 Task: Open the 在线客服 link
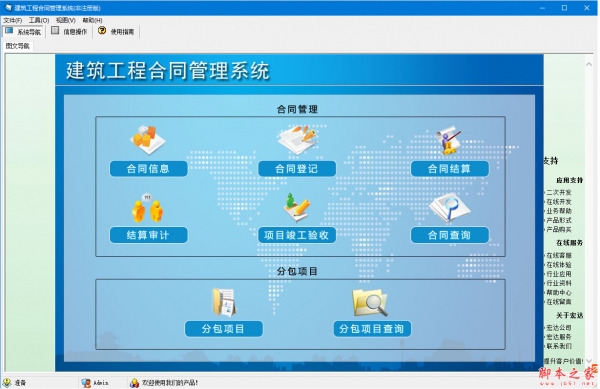click(558, 255)
